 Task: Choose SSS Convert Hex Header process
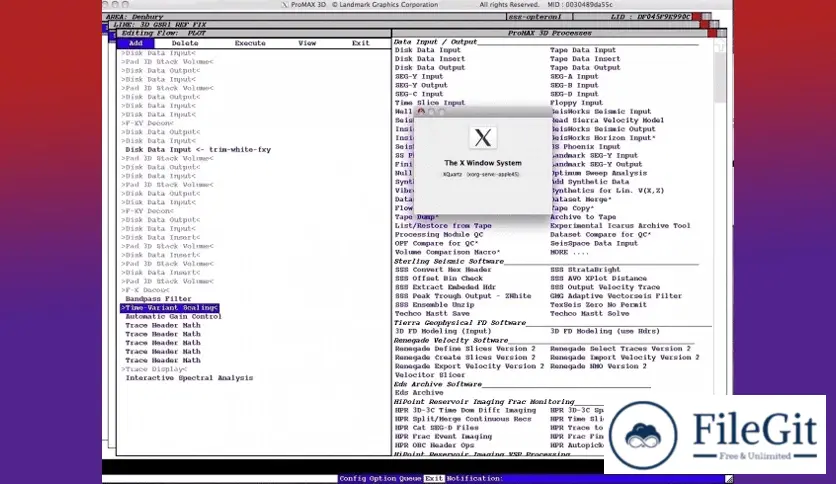(x=443, y=270)
